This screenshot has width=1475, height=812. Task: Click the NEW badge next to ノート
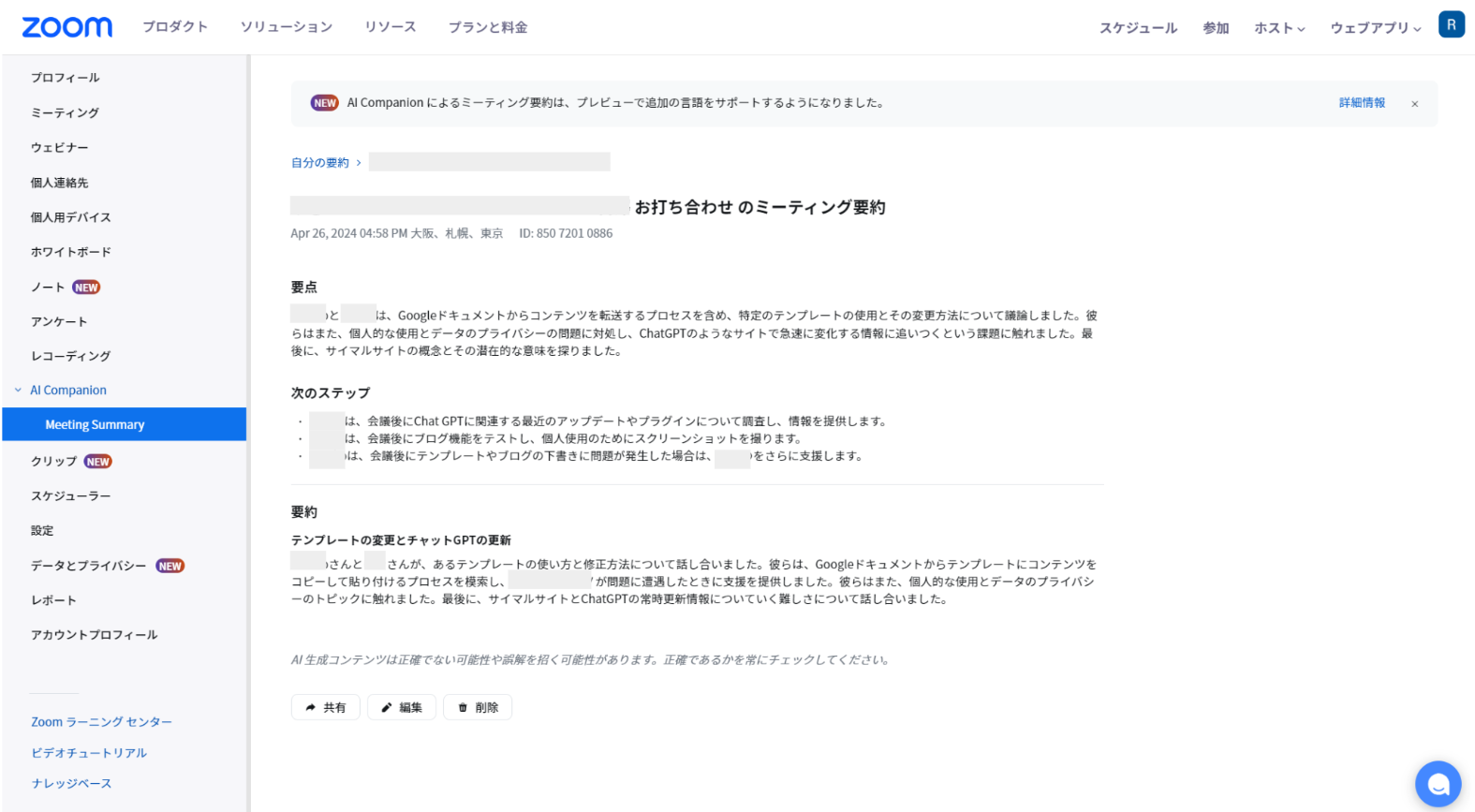tap(86, 288)
